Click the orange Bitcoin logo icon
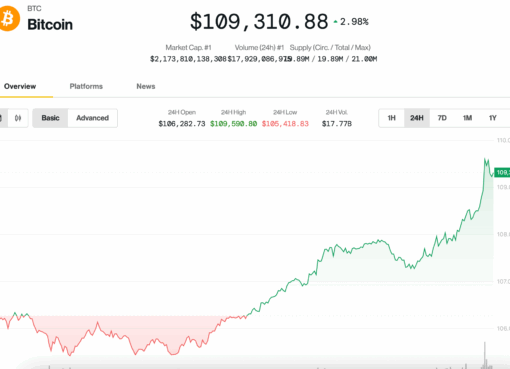The width and height of the screenshot is (510, 369). click(x=9, y=18)
